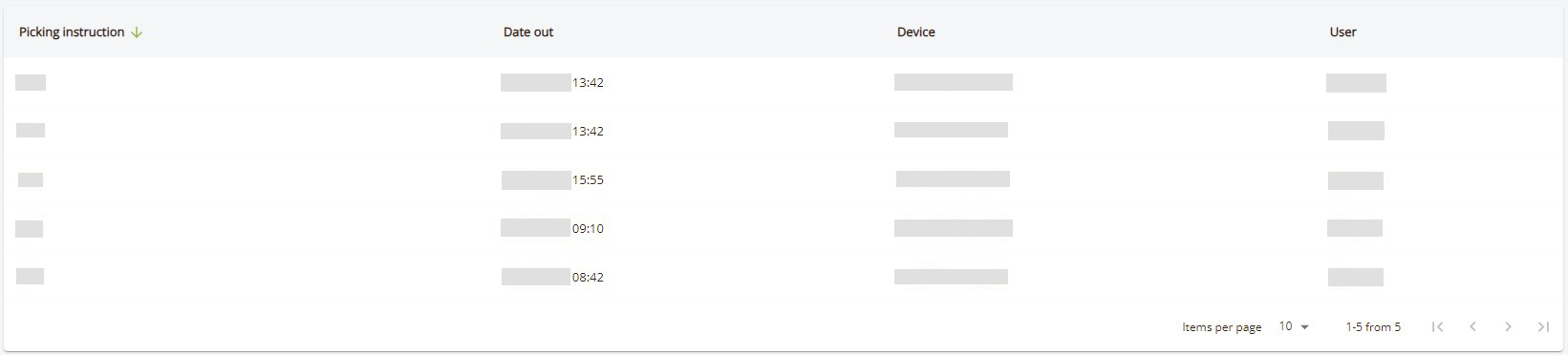Screen dimensions: 1568x355
Task: Sort by Date out column header
Action: (528, 32)
